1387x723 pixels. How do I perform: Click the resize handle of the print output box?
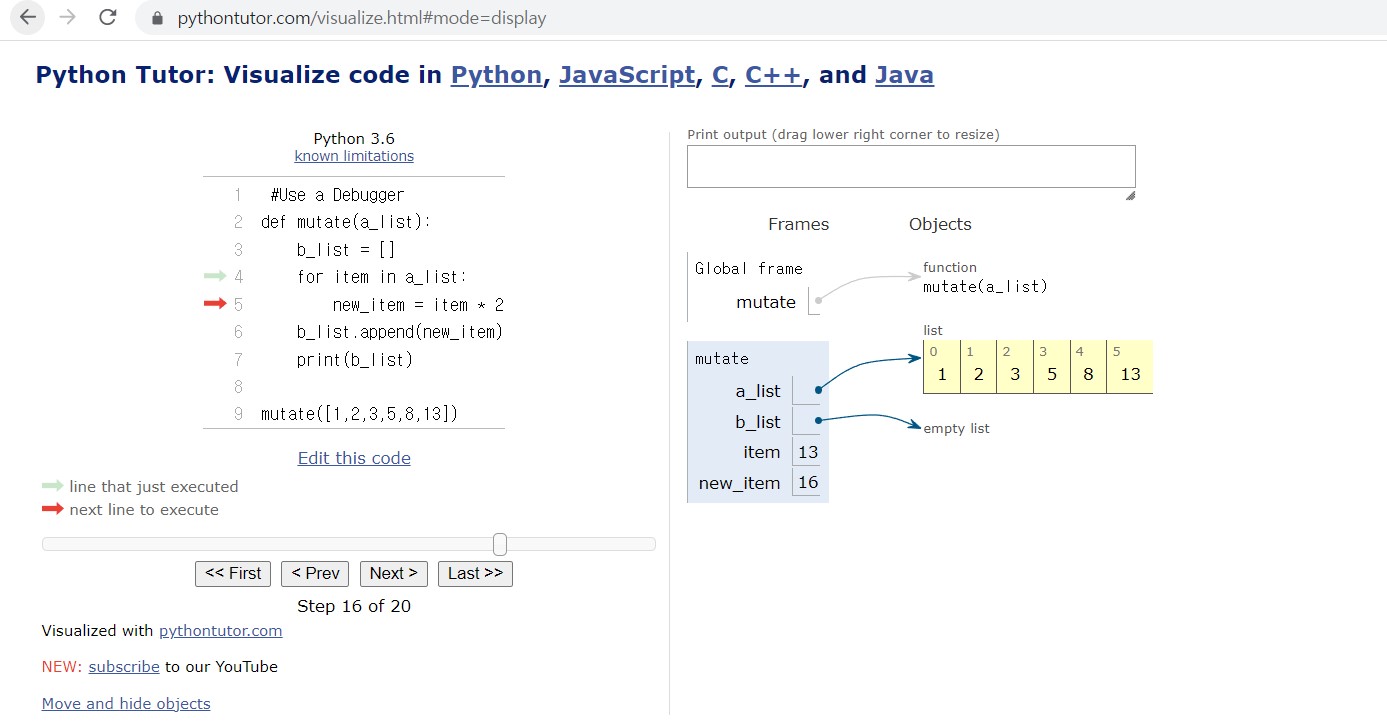1130,195
